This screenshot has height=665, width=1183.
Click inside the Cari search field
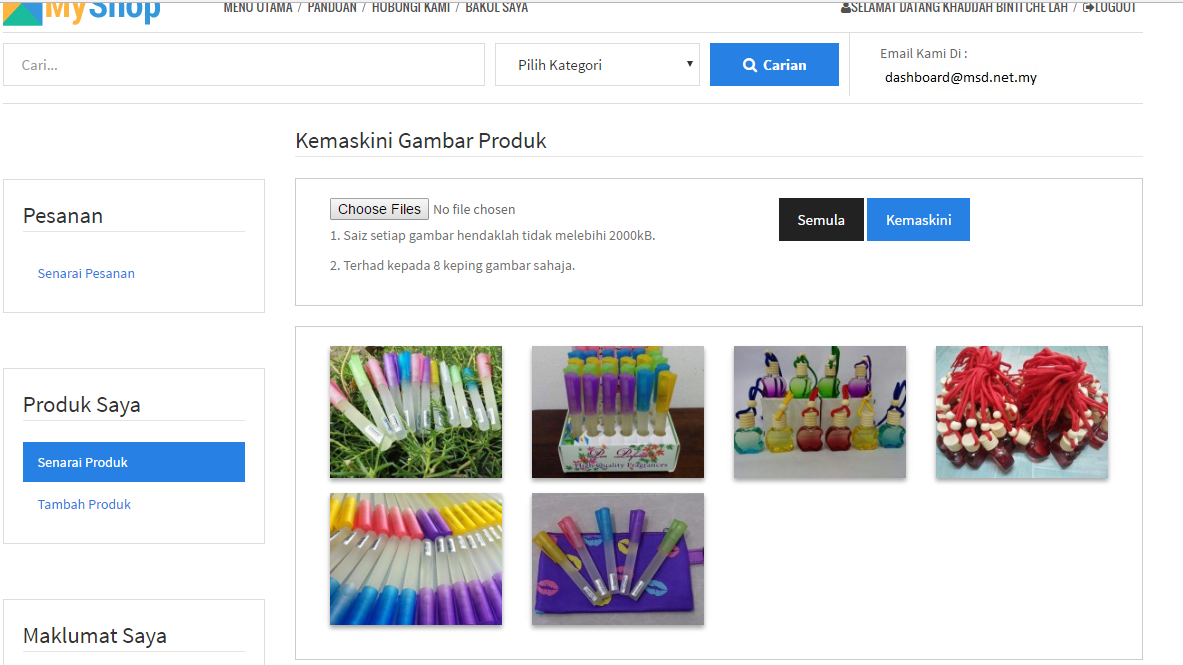coord(243,65)
